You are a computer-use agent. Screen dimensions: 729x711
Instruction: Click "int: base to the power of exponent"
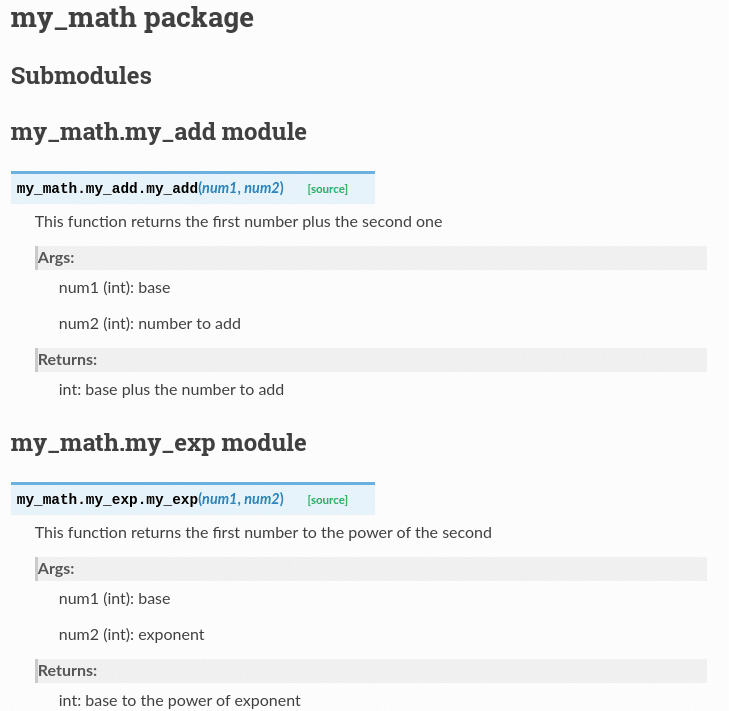[x=179, y=701]
